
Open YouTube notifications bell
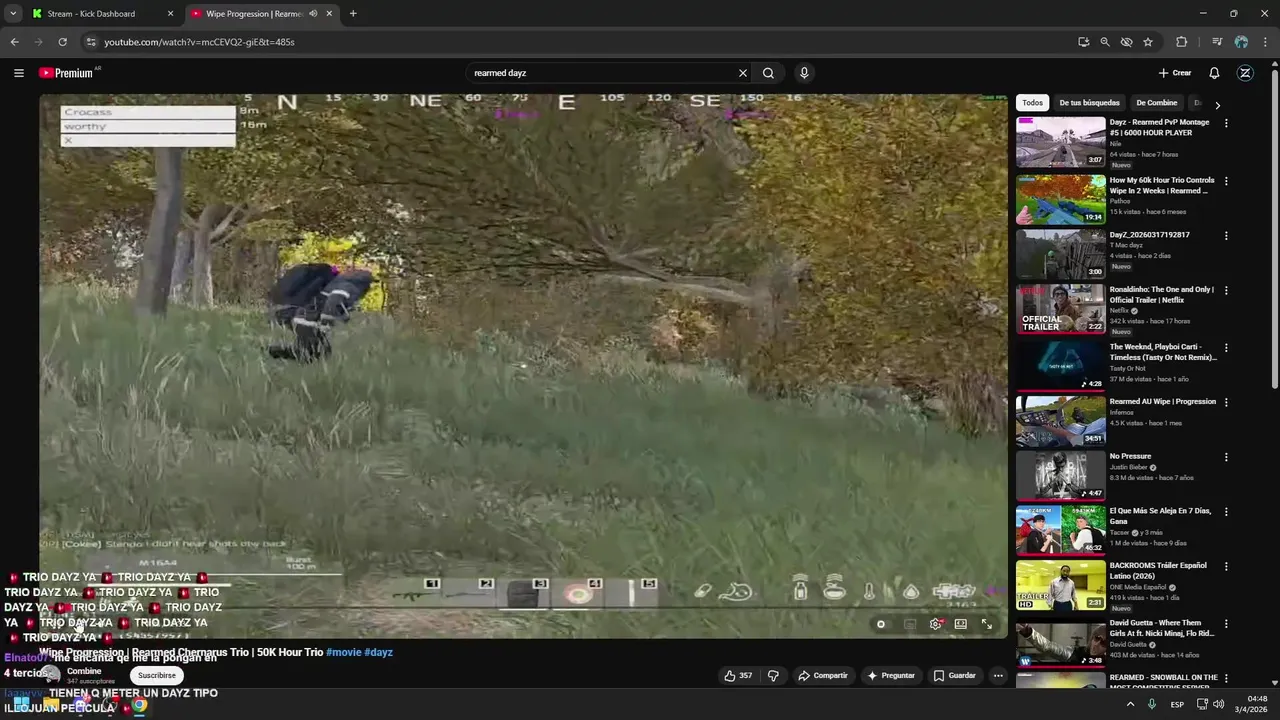pyautogui.click(x=1214, y=73)
